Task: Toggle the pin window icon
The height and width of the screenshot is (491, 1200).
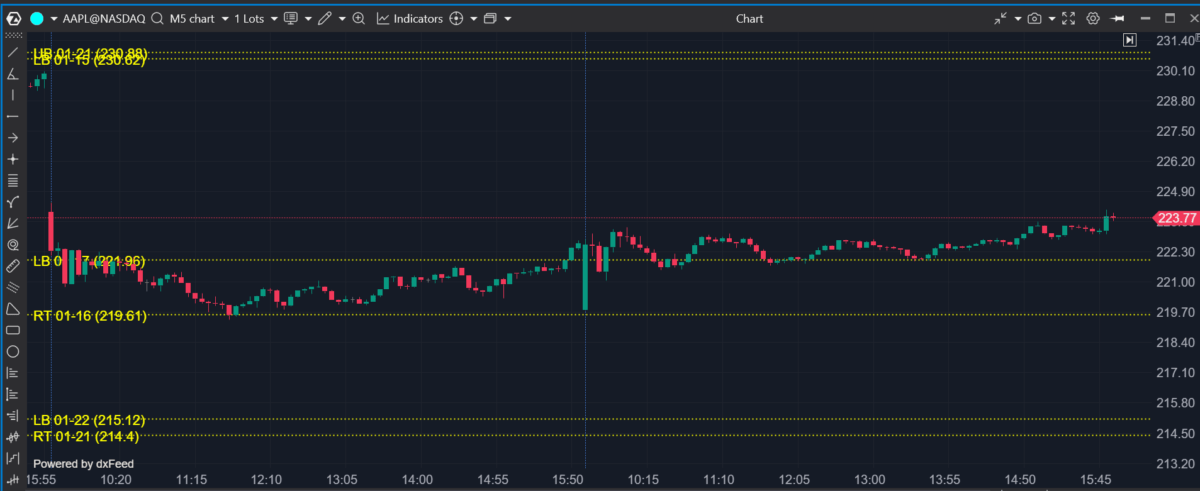Action: (1119, 18)
